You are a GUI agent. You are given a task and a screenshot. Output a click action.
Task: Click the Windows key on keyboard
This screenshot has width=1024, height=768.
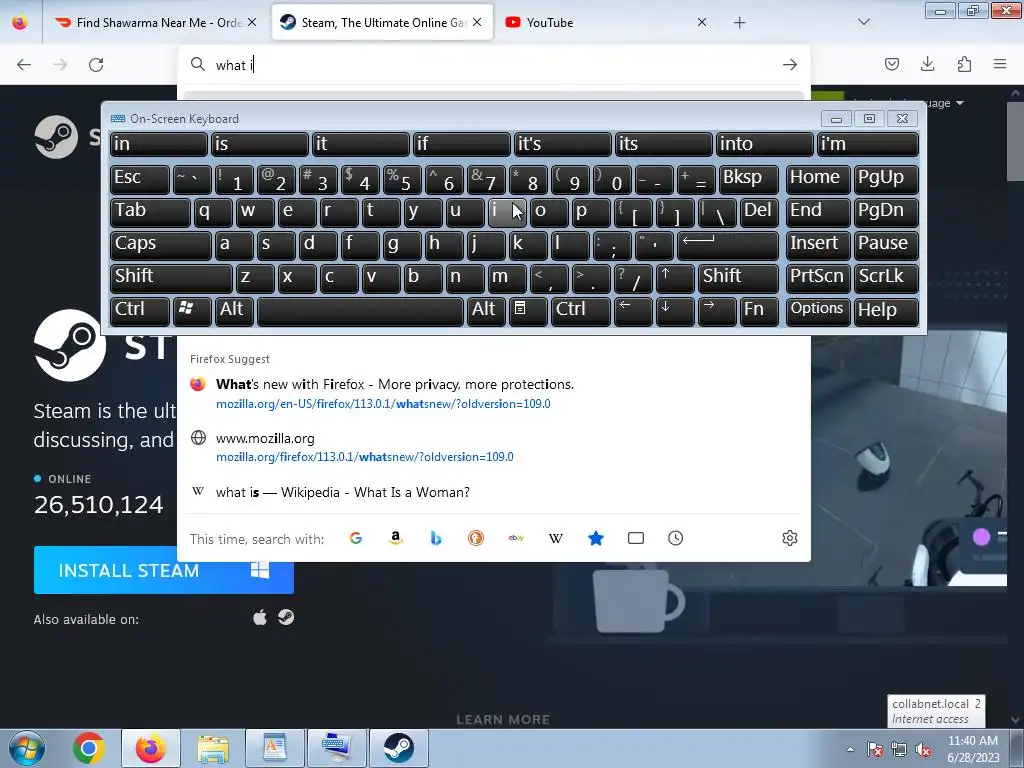[192, 312]
